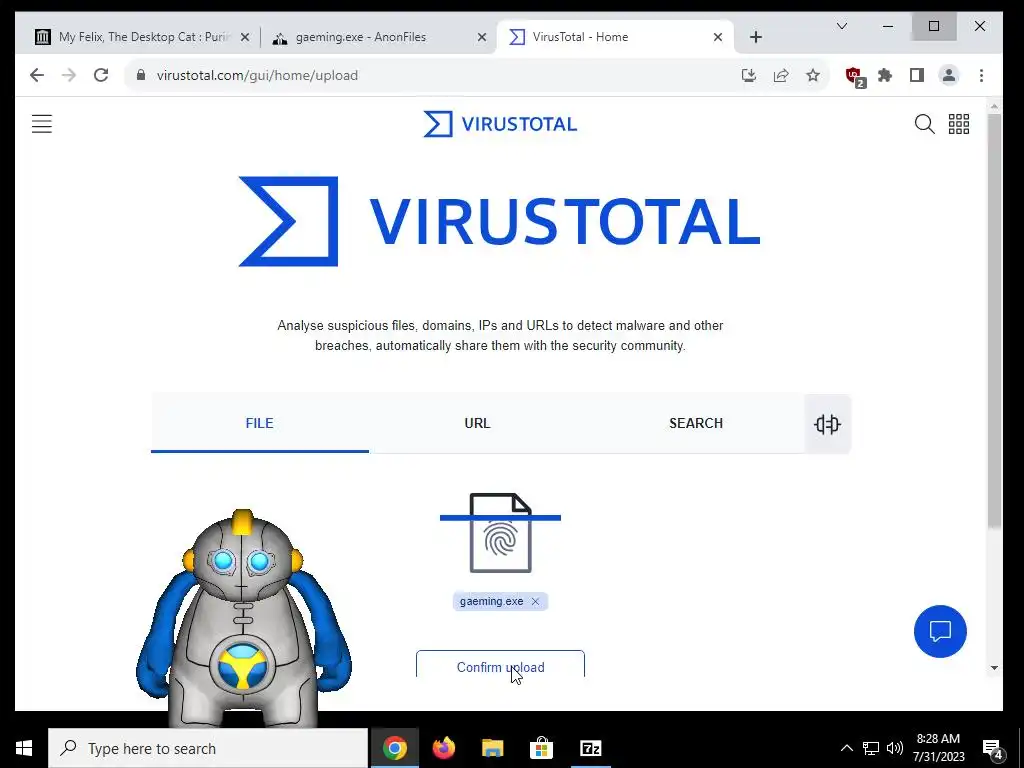Open a new browser tab
The width and height of the screenshot is (1024, 768).
[756, 37]
